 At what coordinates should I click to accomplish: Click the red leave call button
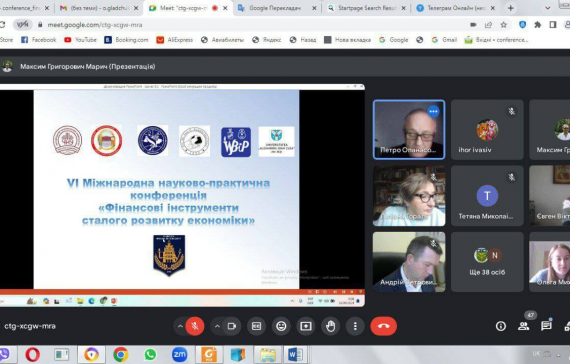384,326
